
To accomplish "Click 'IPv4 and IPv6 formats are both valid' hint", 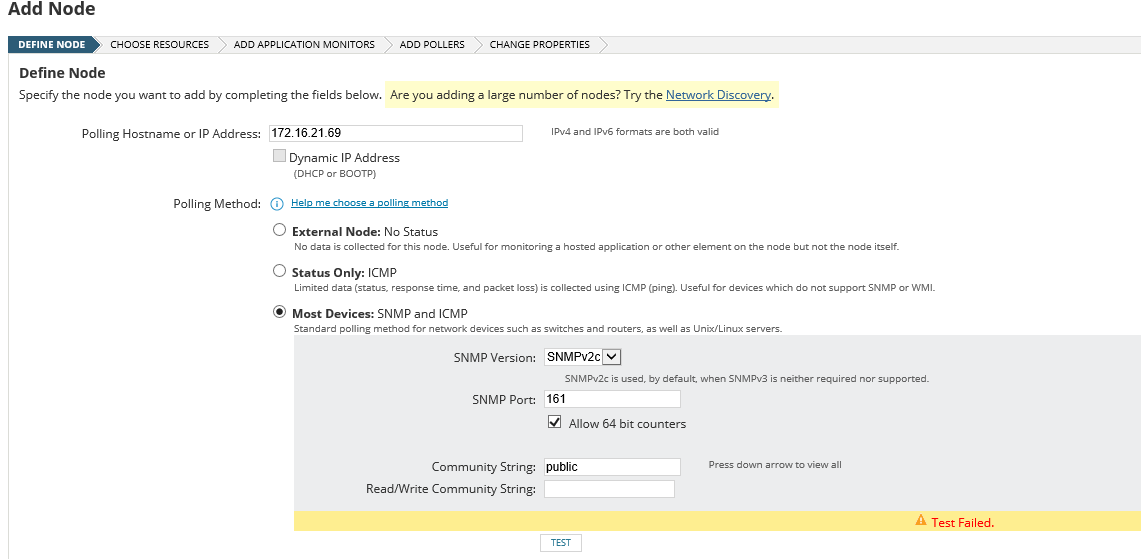I will pos(635,132).
